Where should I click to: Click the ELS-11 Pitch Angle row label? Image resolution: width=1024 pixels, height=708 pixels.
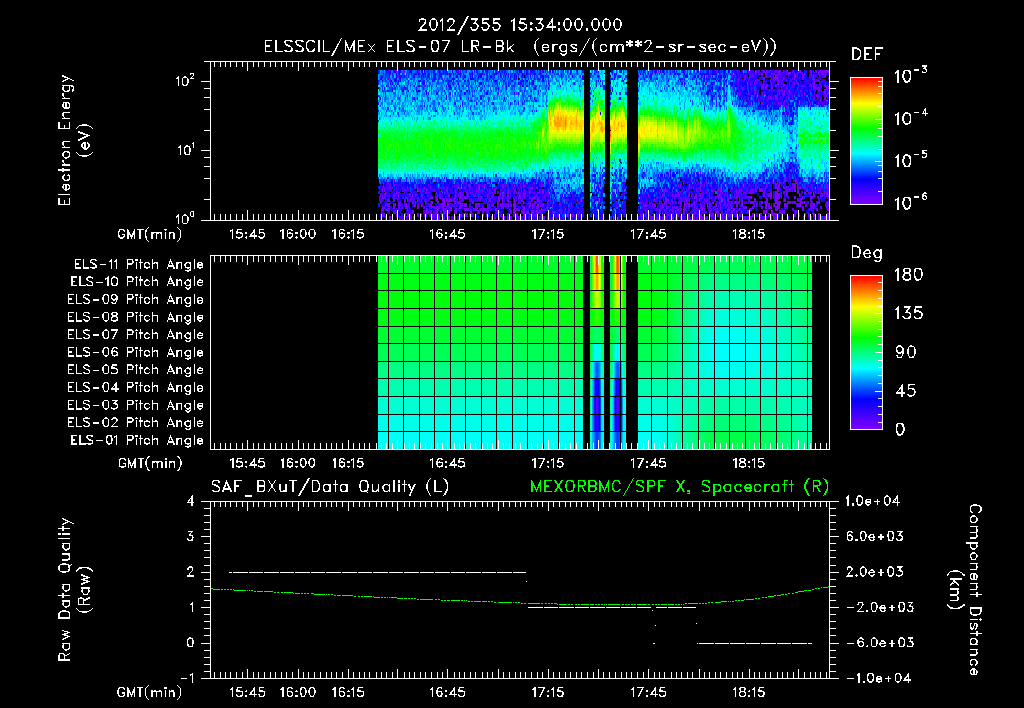click(x=138, y=265)
